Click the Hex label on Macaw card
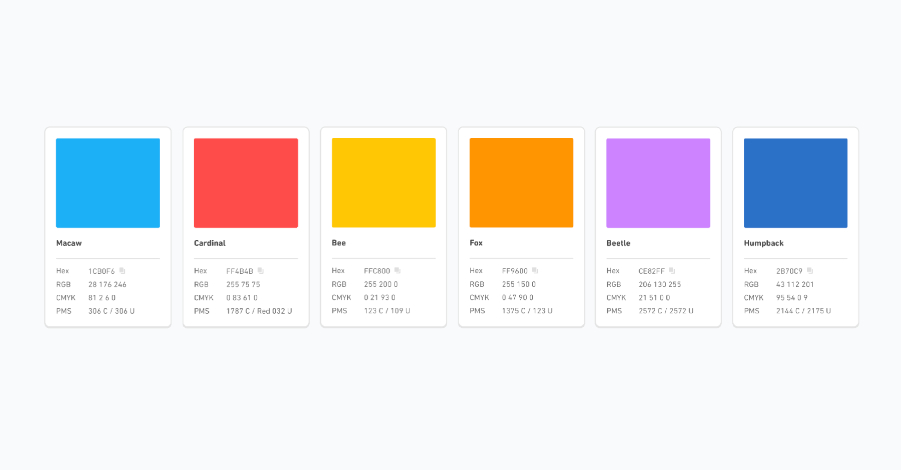 coord(63,271)
